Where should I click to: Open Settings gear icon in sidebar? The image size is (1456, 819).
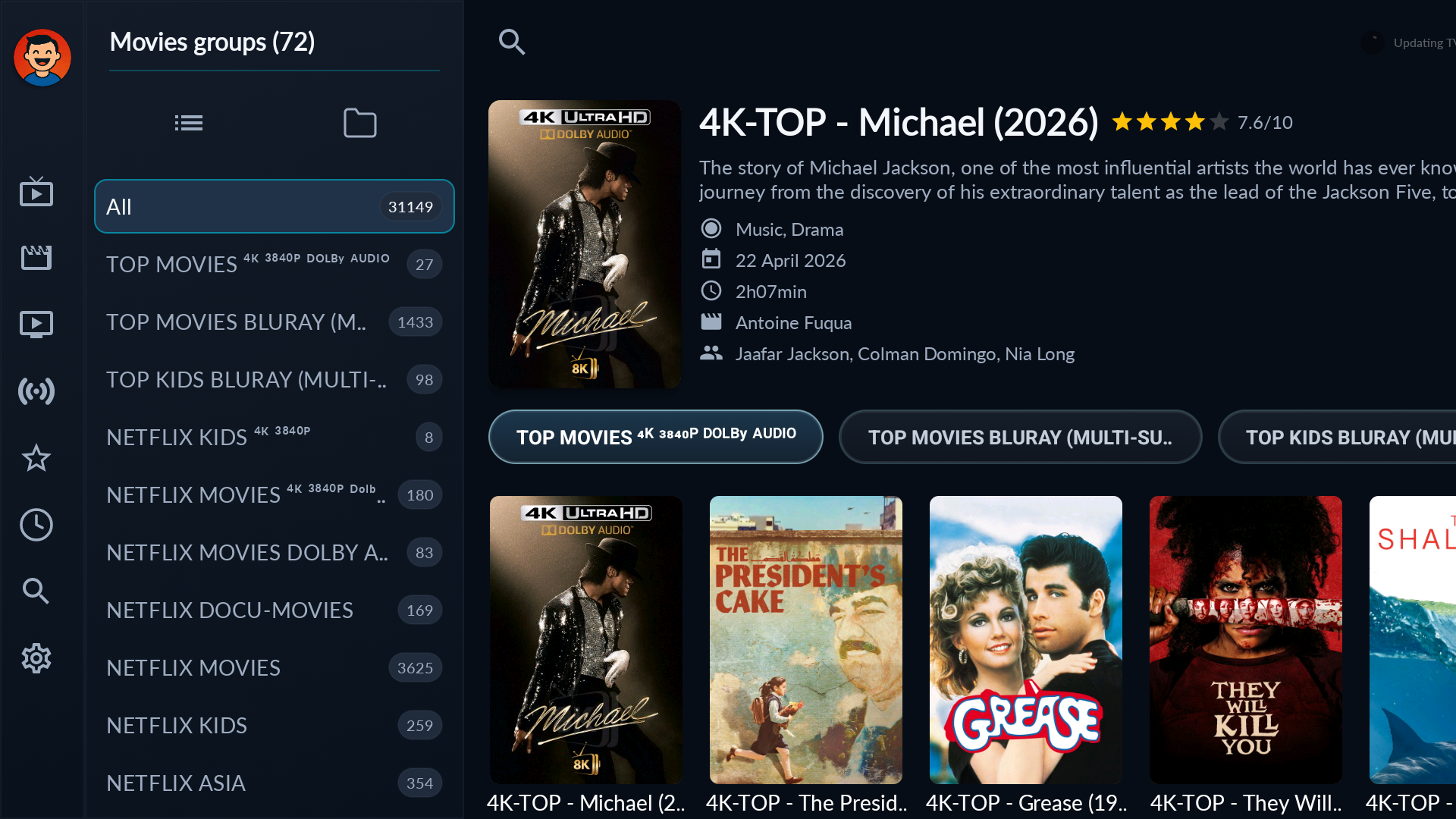36,658
